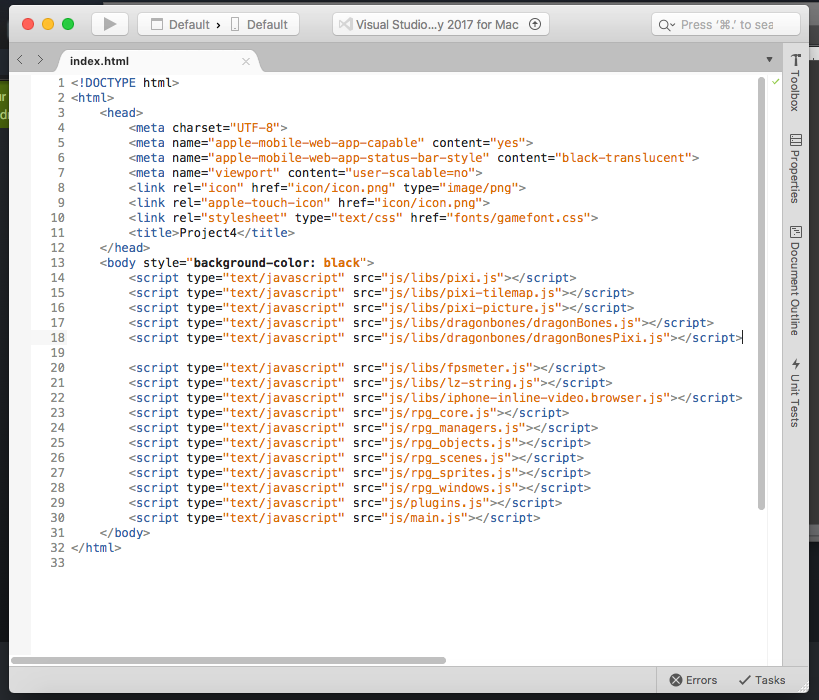Click line number 1 in gutter
Image resolution: width=819 pixels, height=700 pixels.
click(x=61, y=83)
